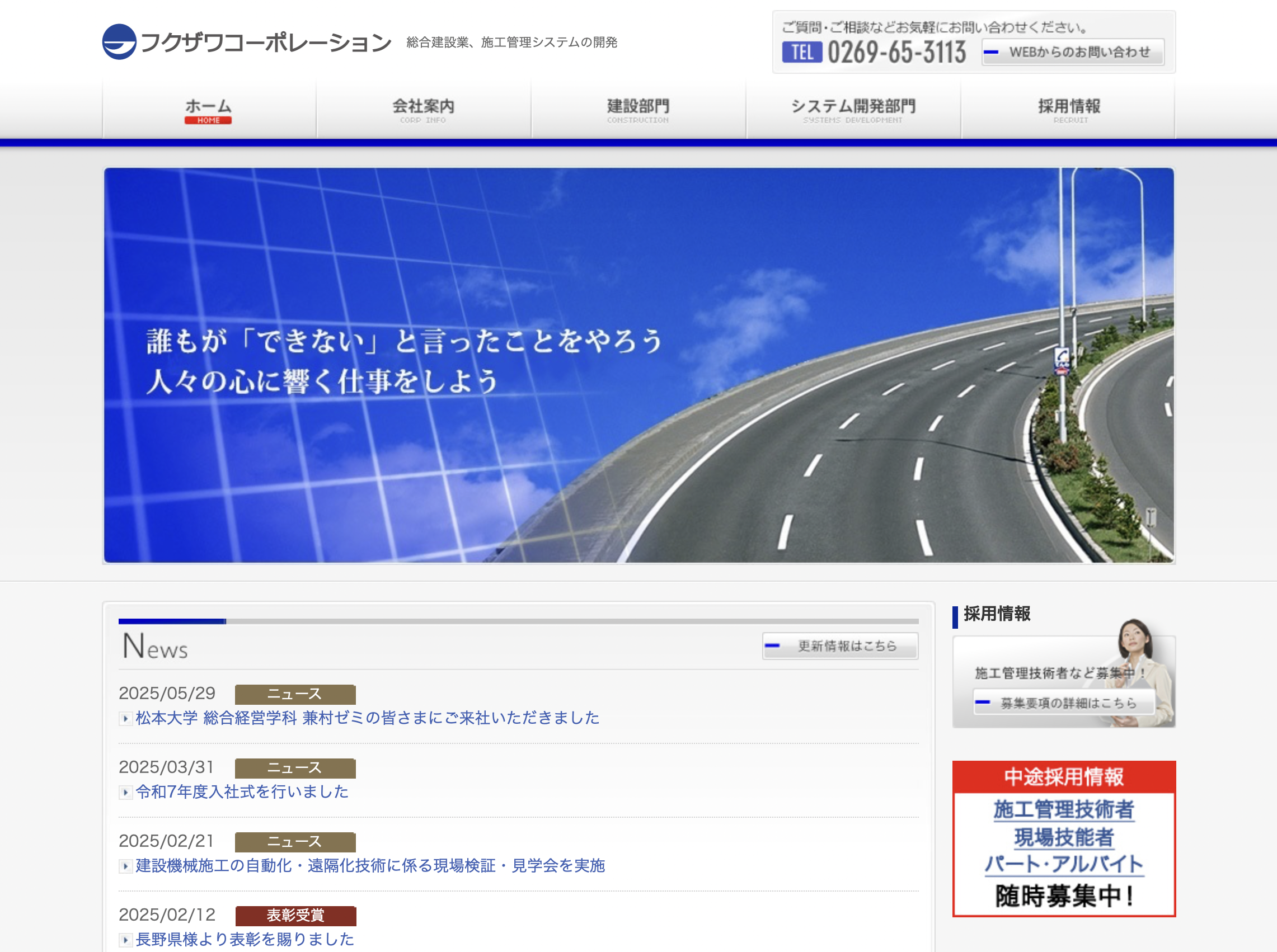Screen dimensions: 1277x952
Task: Click the date 2025/02/21
Action: (167, 841)
